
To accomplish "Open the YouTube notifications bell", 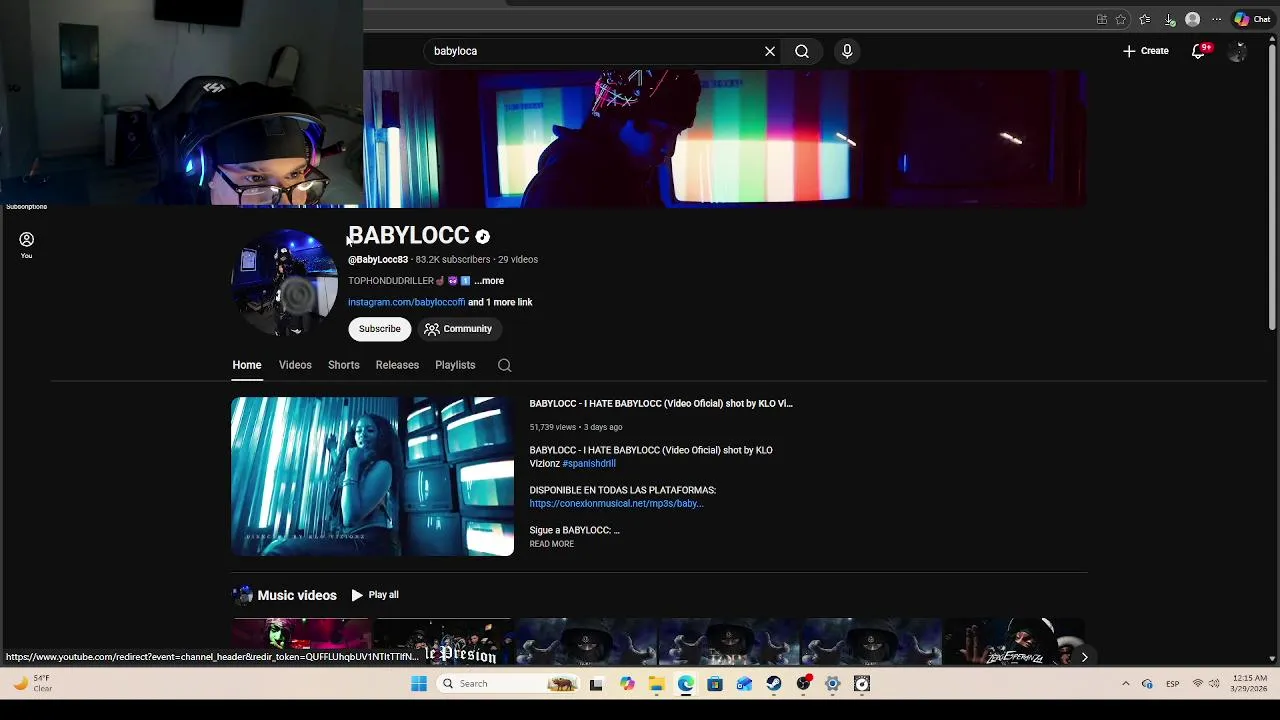I will pyautogui.click(x=1200, y=51).
